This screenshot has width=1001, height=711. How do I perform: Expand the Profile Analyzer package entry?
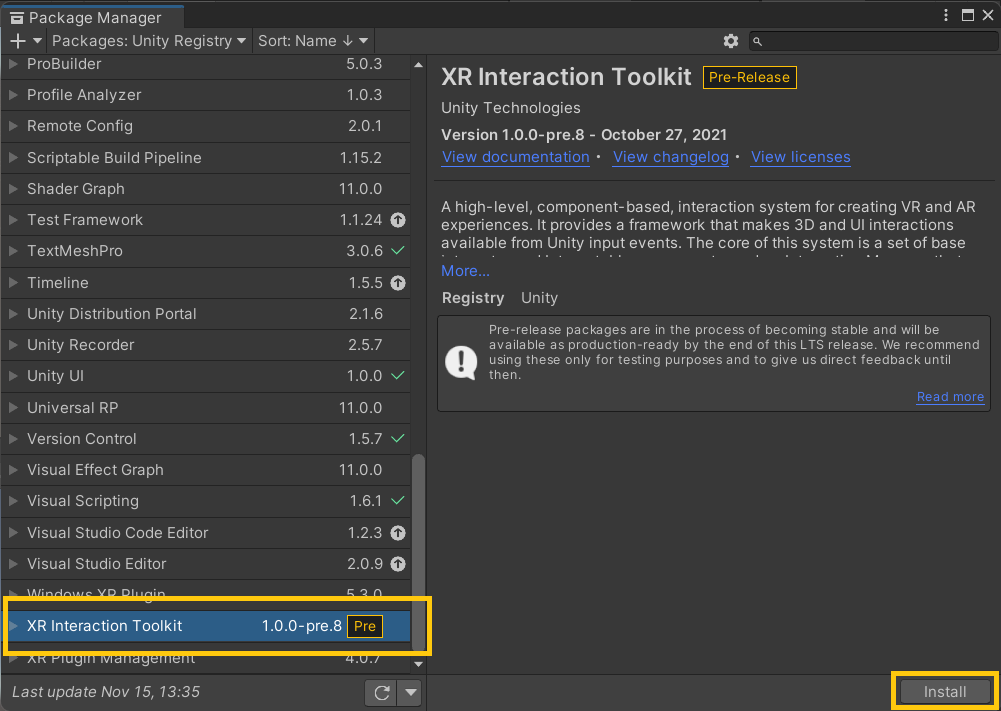point(13,94)
